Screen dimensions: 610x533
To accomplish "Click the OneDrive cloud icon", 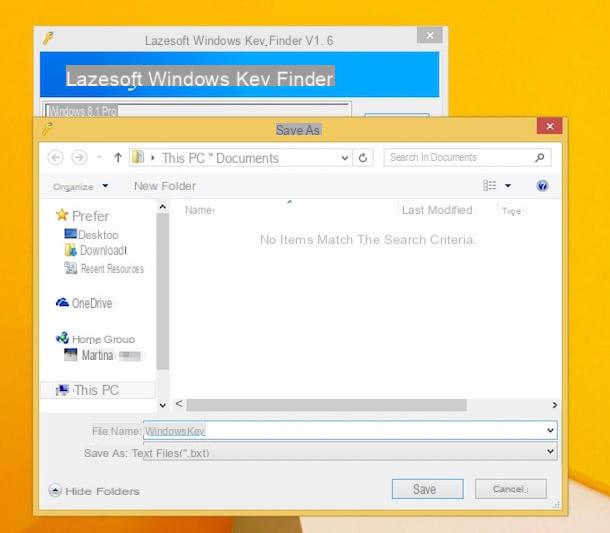I will (62, 302).
